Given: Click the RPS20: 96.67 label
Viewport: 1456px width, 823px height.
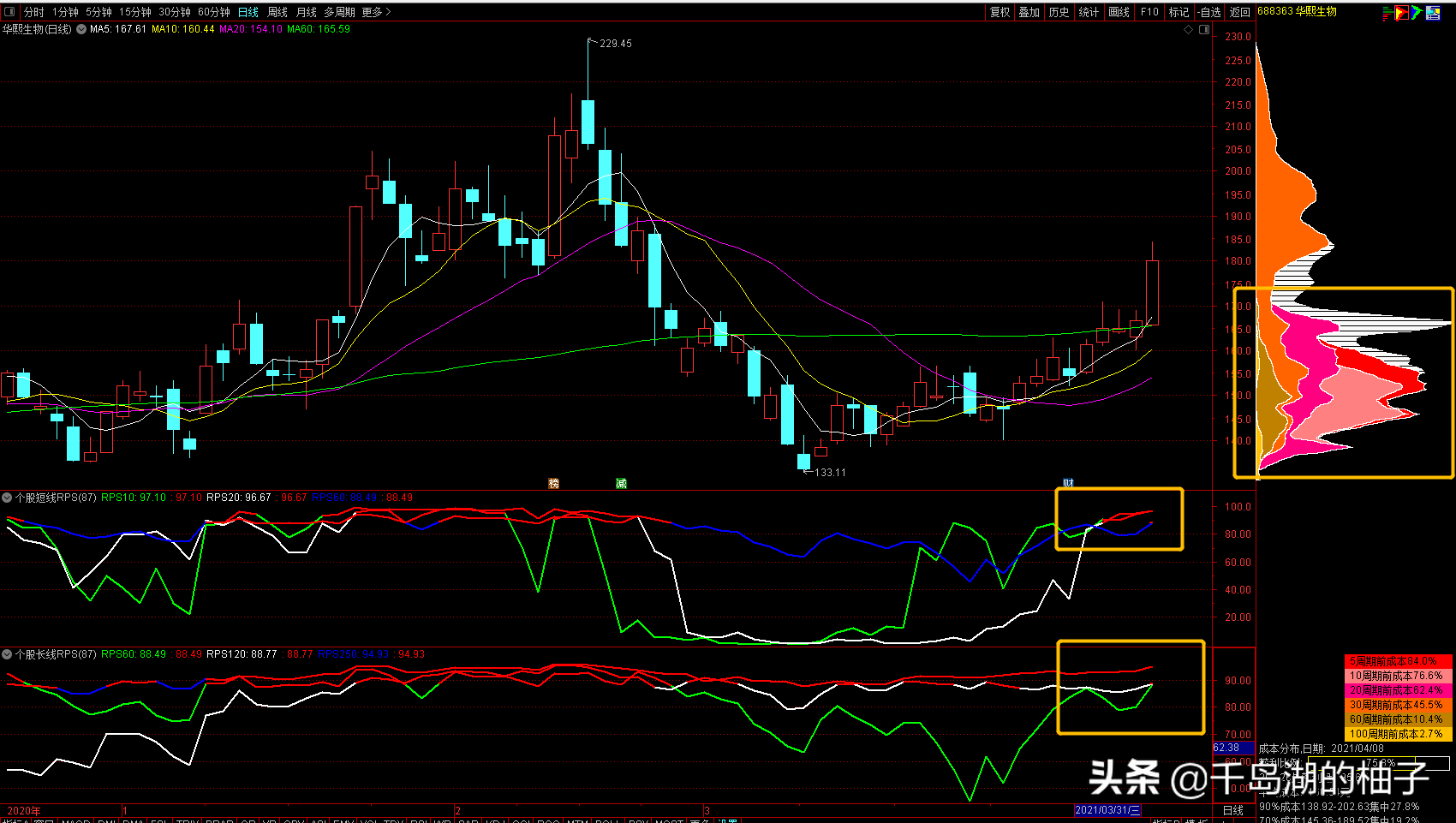Looking at the screenshot, I should point(239,498).
